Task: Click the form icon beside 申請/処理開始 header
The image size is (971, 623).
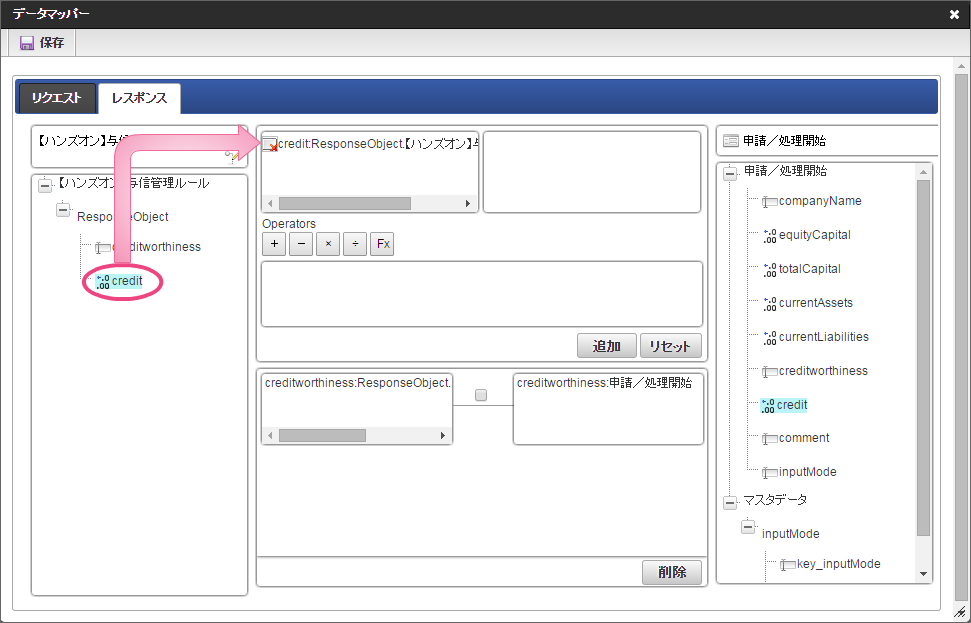Action: tap(731, 141)
